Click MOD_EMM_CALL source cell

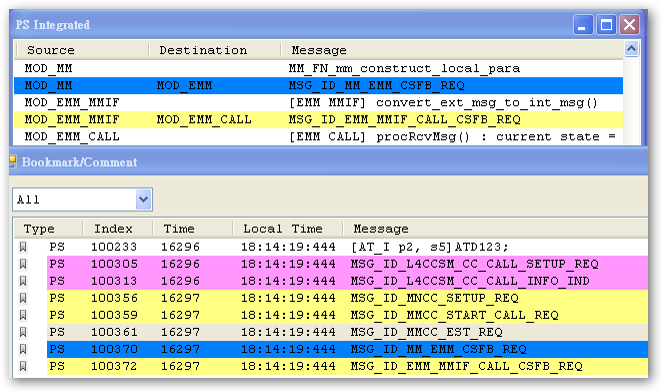point(72,137)
